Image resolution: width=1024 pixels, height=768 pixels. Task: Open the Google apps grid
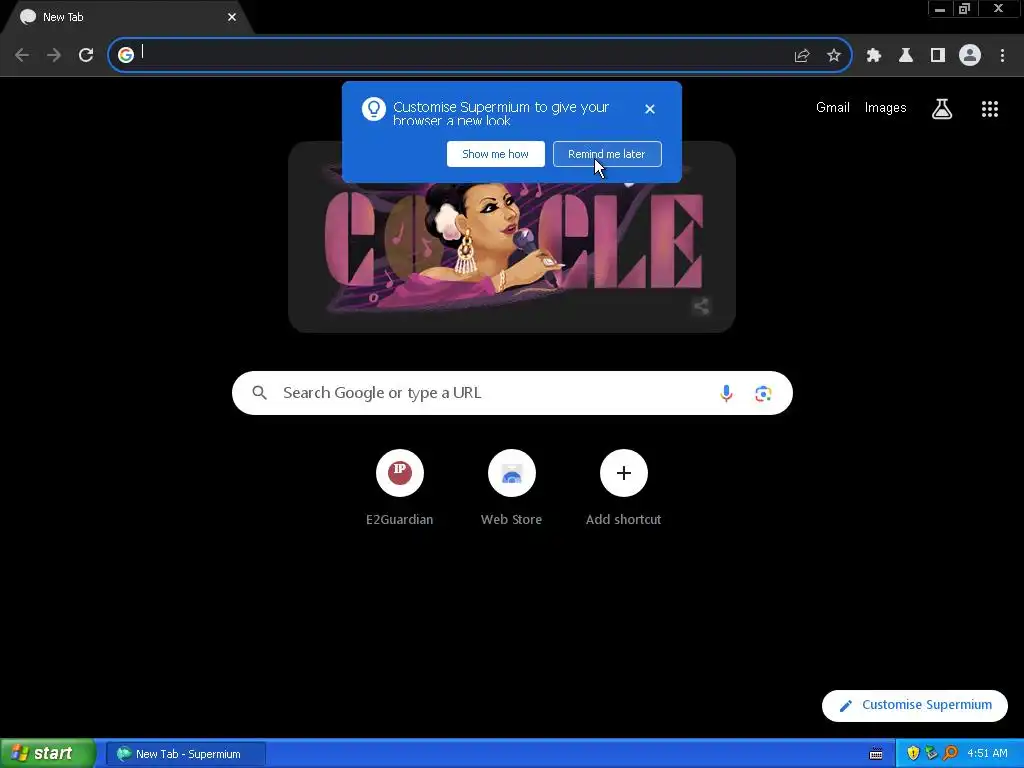(x=990, y=109)
